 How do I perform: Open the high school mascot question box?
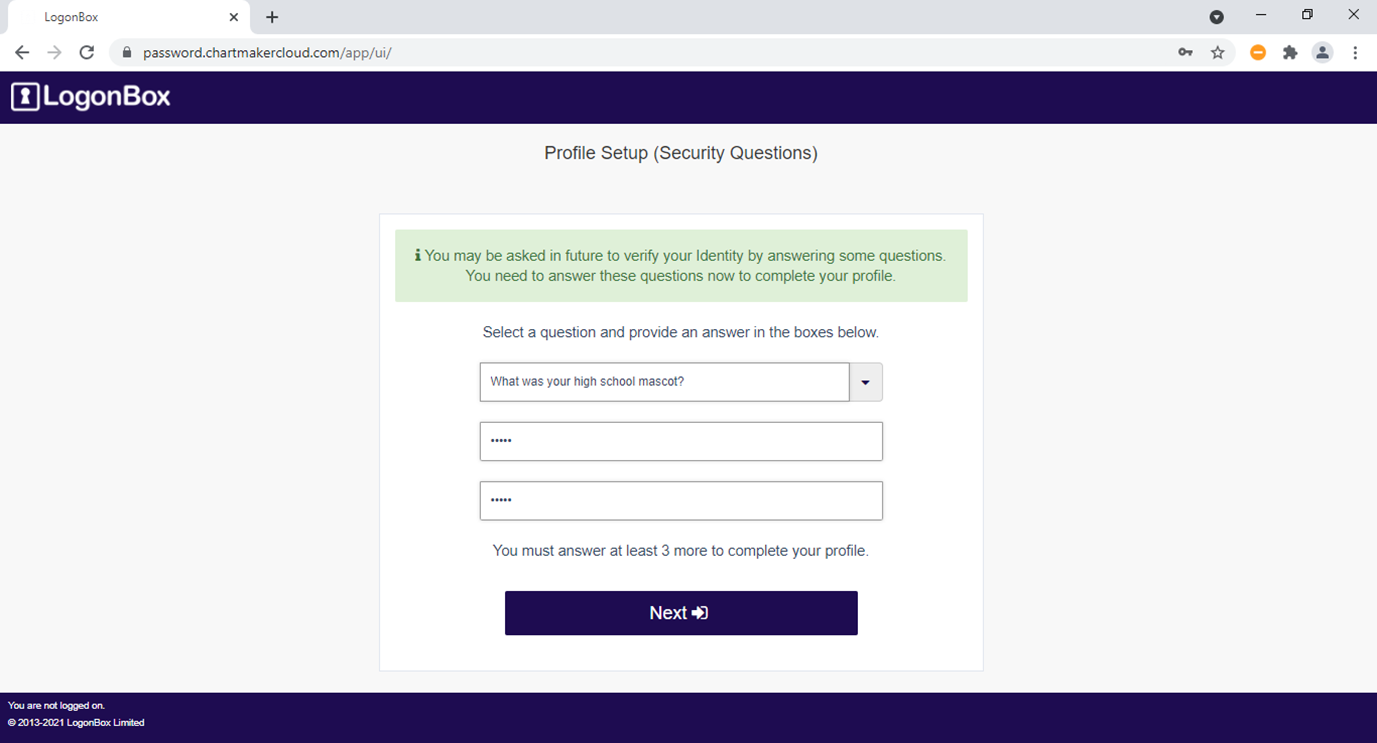click(665, 382)
